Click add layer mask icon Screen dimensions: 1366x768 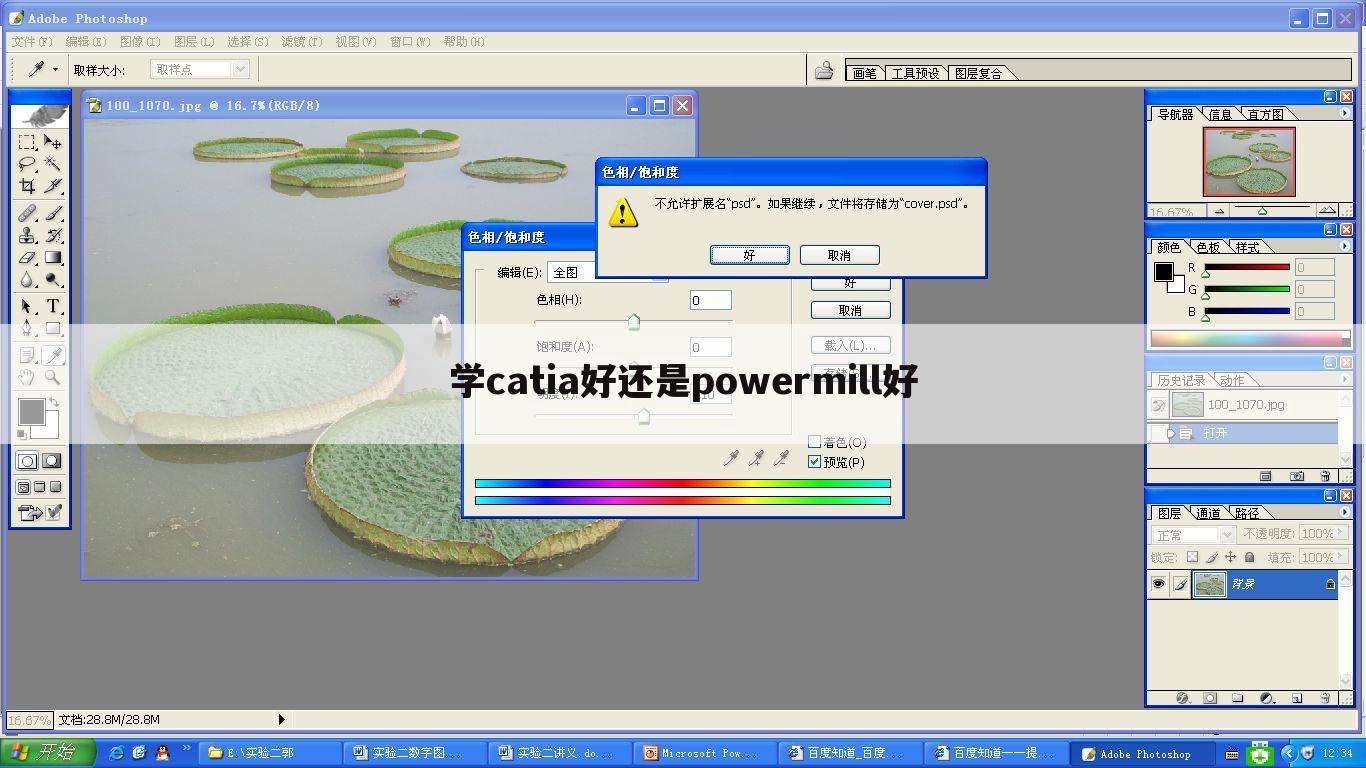click(x=1210, y=698)
